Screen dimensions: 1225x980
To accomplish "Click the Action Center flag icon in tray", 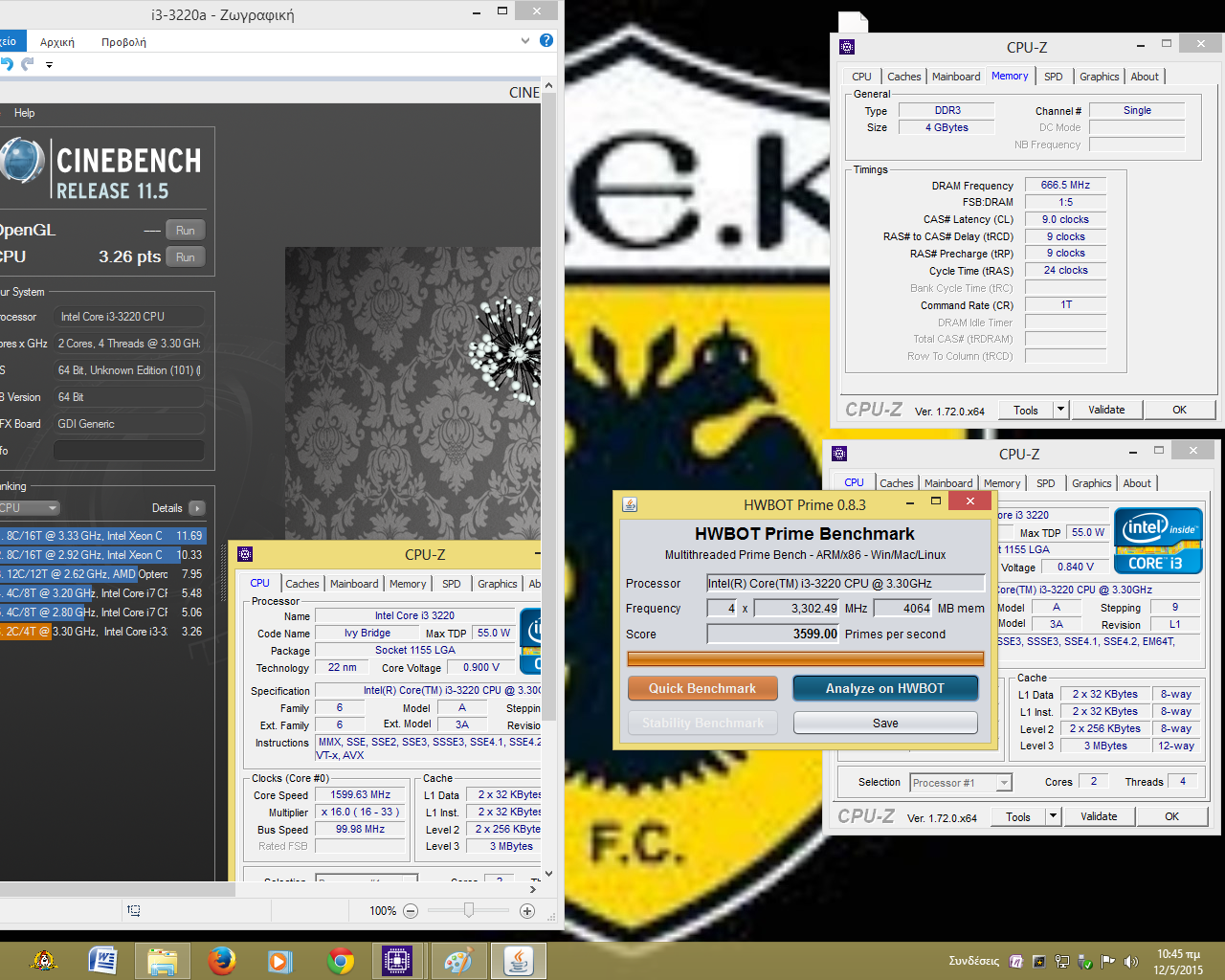I will (1107, 962).
